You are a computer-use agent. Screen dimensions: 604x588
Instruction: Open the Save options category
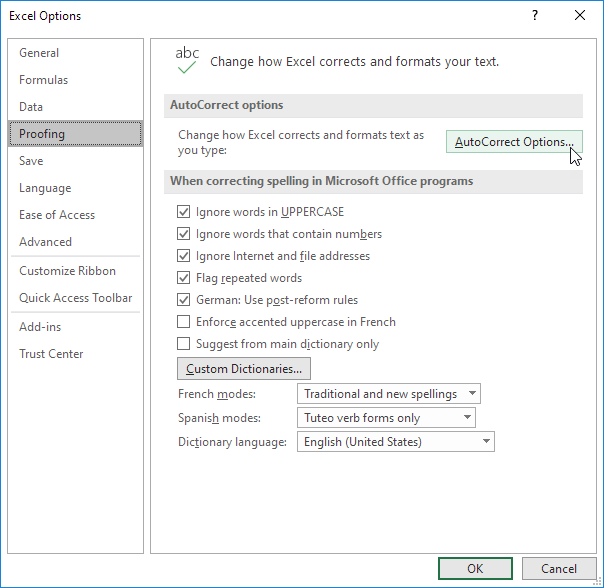[75, 161]
